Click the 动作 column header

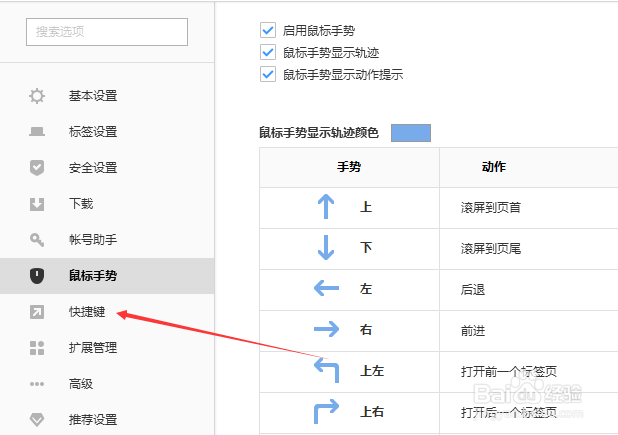click(x=493, y=167)
